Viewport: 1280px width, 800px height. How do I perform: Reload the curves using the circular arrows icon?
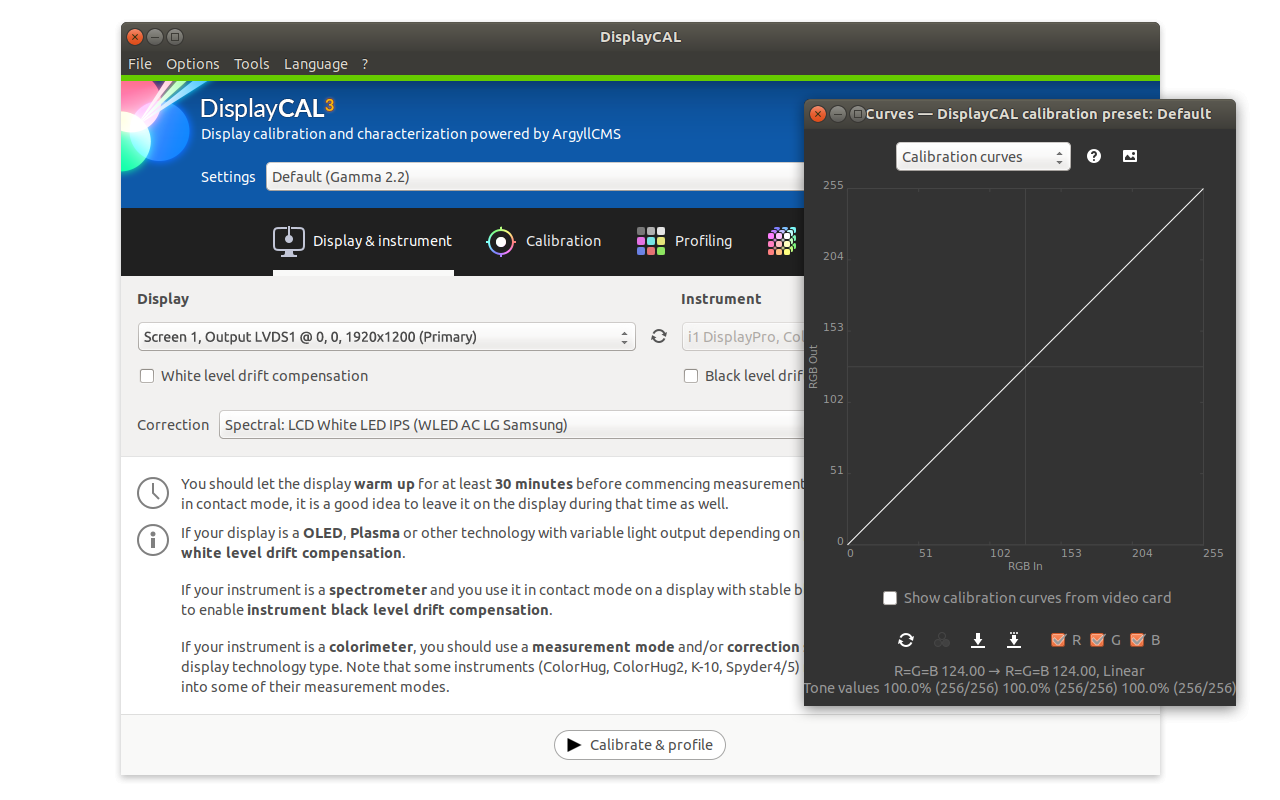[906, 640]
